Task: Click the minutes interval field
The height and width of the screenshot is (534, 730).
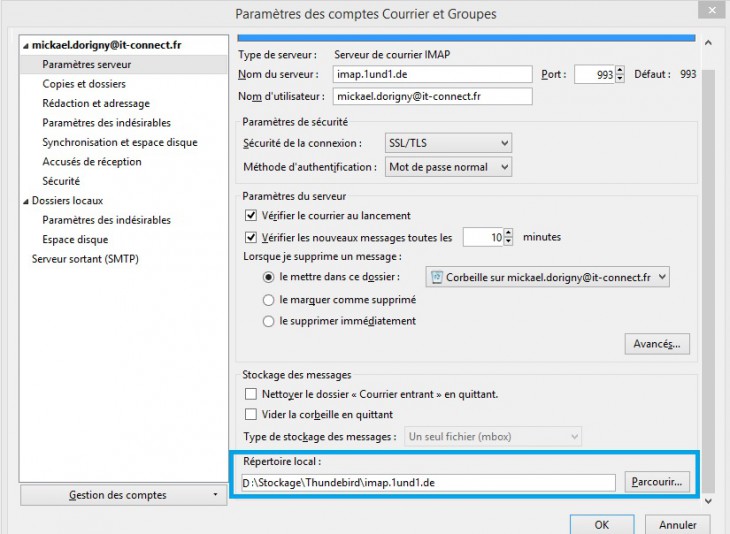Action: coord(483,237)
